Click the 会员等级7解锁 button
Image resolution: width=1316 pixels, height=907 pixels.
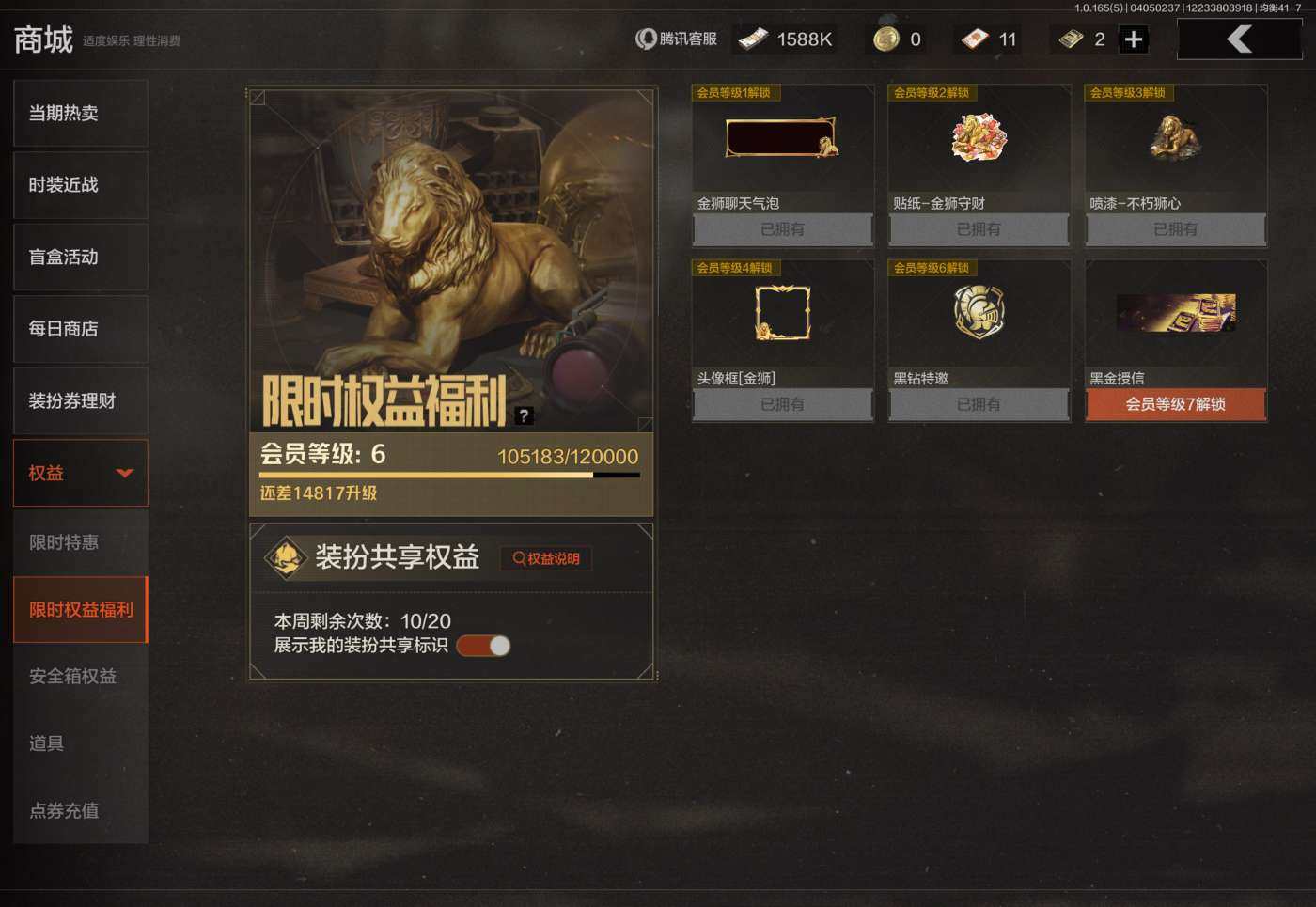(1175, 404)
